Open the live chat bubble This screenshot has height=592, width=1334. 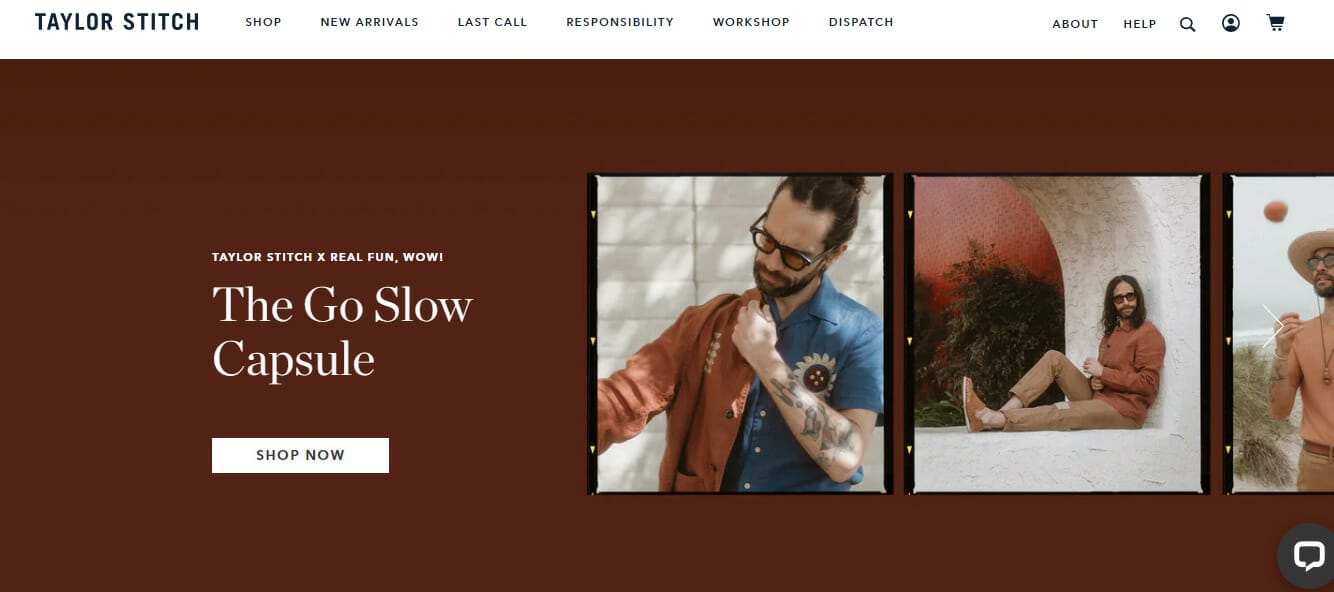pyautogui.click(x=1307, y=556)
